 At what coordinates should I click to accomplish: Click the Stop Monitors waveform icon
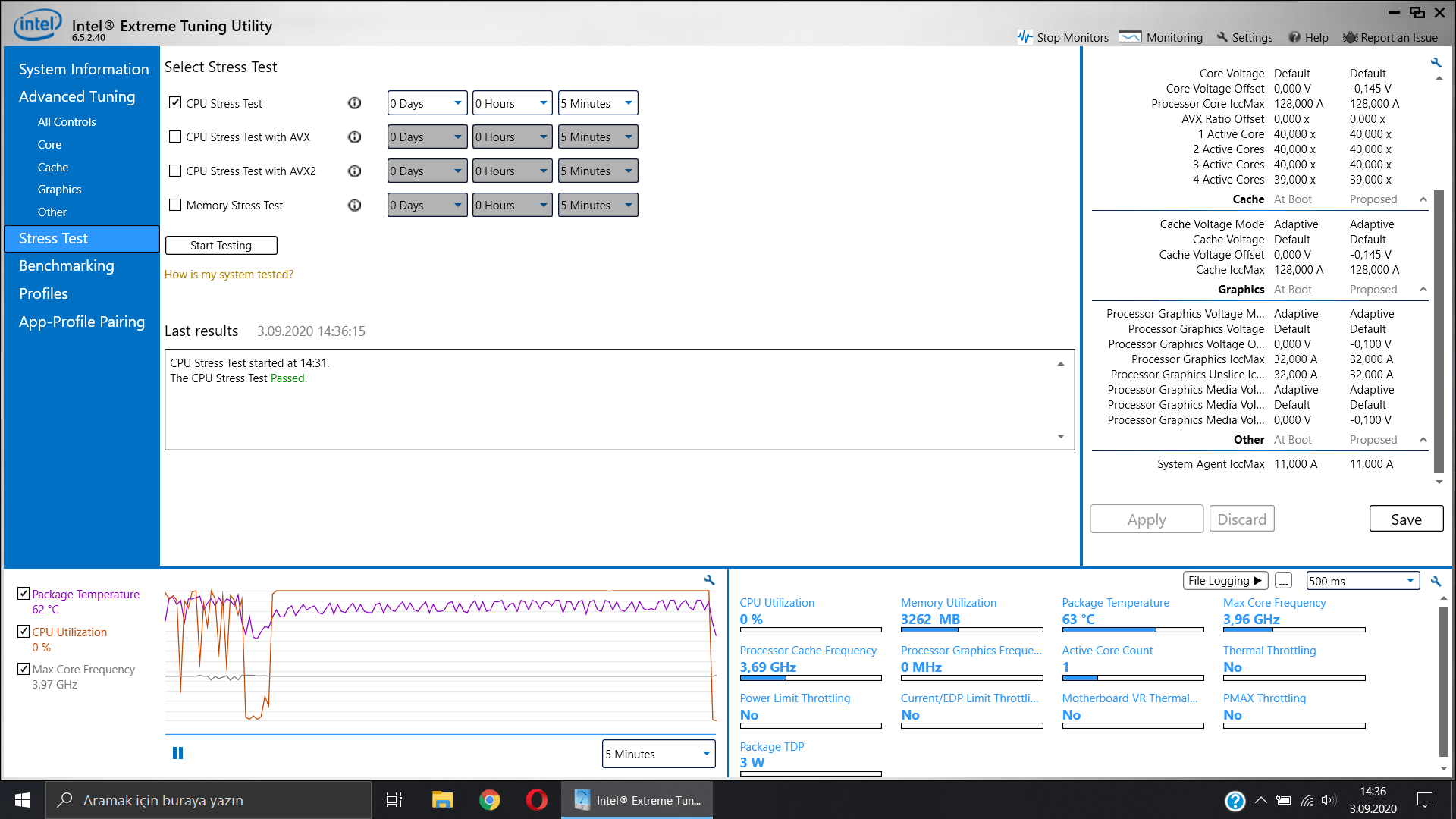coord(1025,37)
